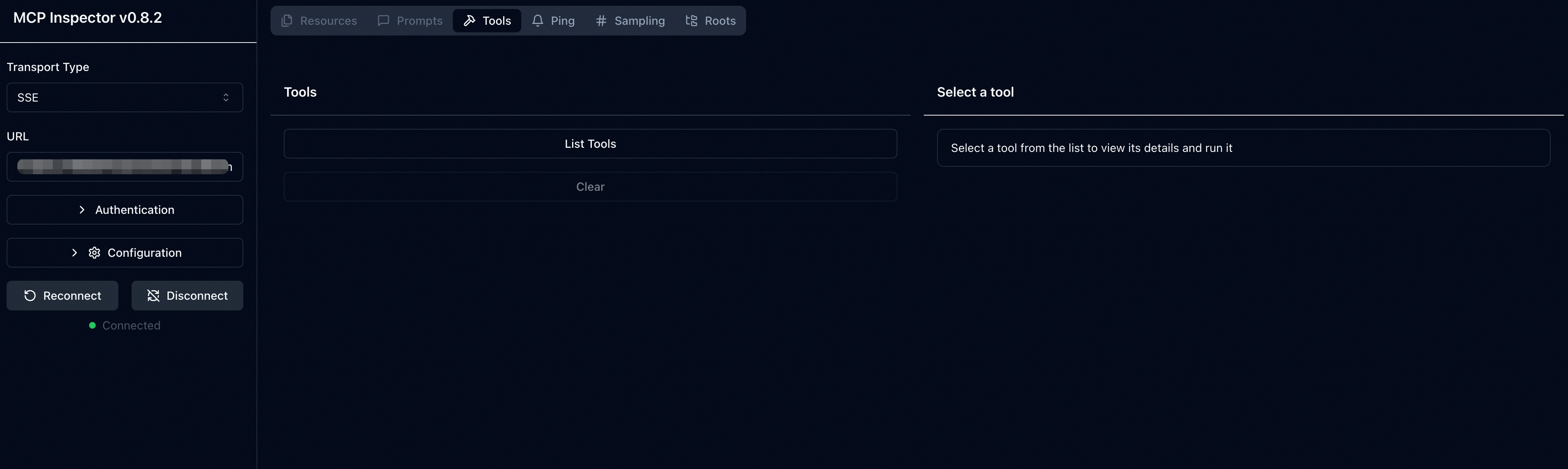Expand the Authentication section chevron
This screenshot has width=1568, height=469.
point(82,210)
